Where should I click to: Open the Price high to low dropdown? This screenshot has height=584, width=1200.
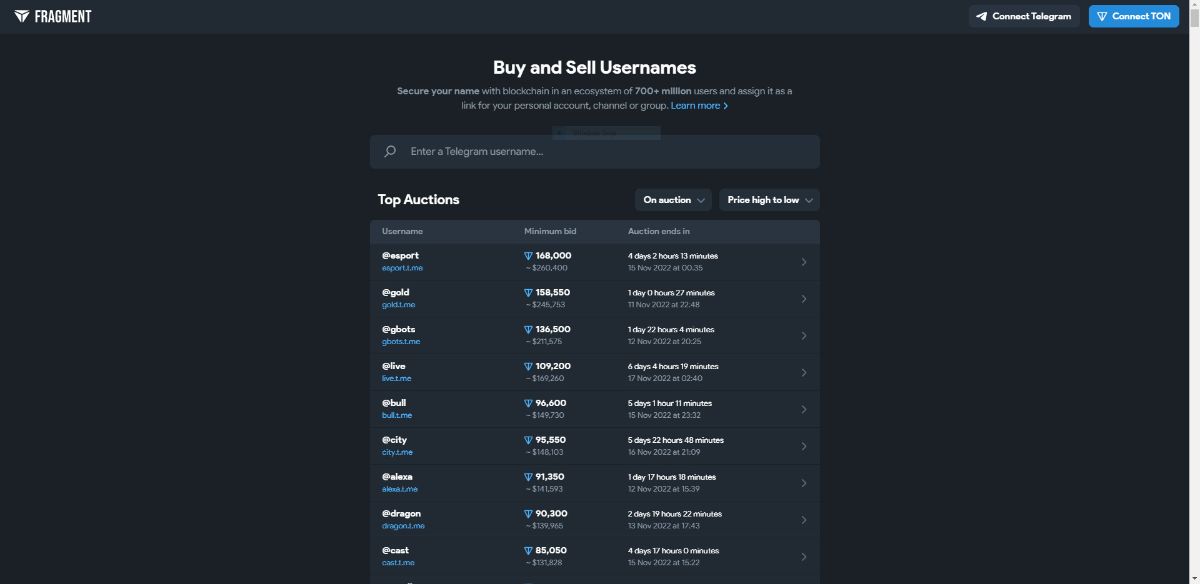[x=769, y=200]
